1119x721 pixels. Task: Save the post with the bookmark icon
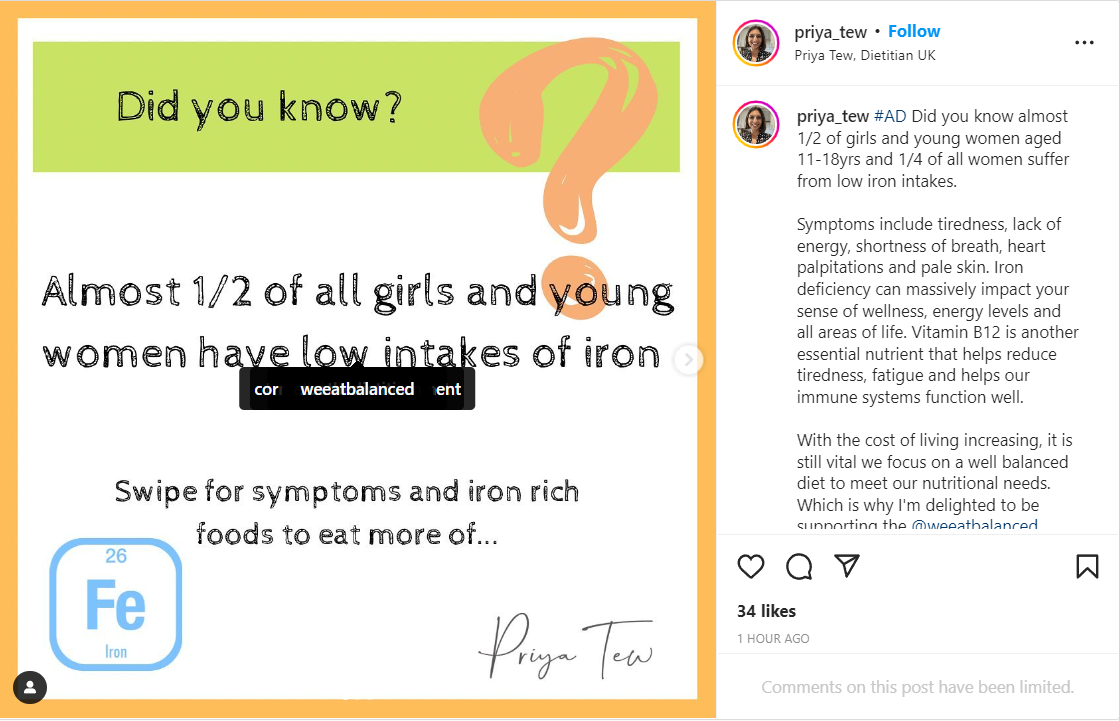point(1087,567)
